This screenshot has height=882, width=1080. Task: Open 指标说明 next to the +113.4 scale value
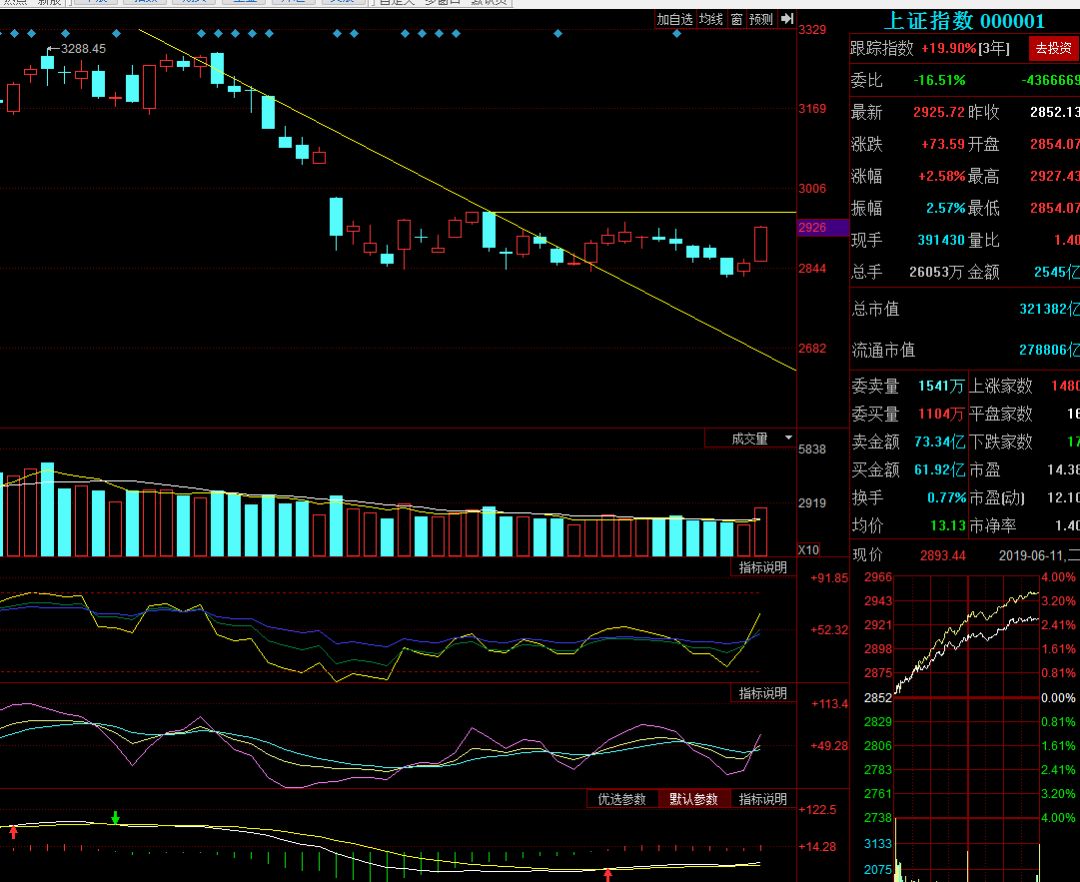762,693
